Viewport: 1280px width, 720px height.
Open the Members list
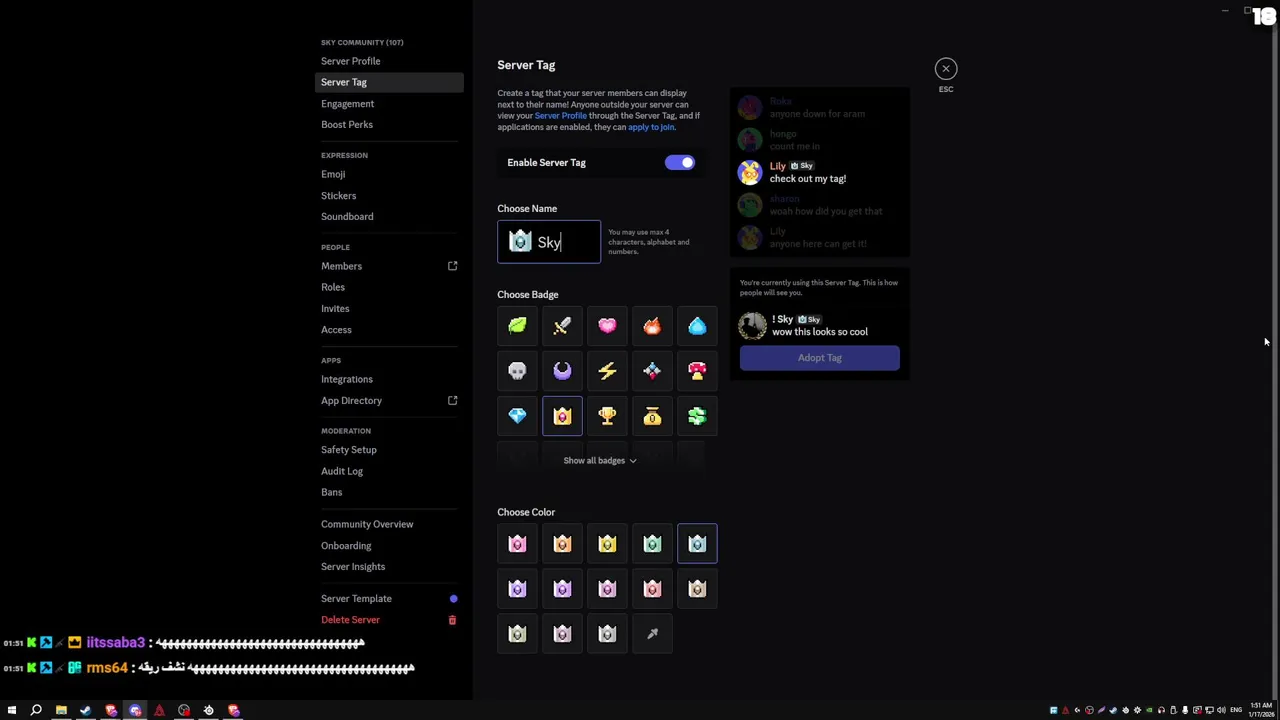[x=389, y=266]
